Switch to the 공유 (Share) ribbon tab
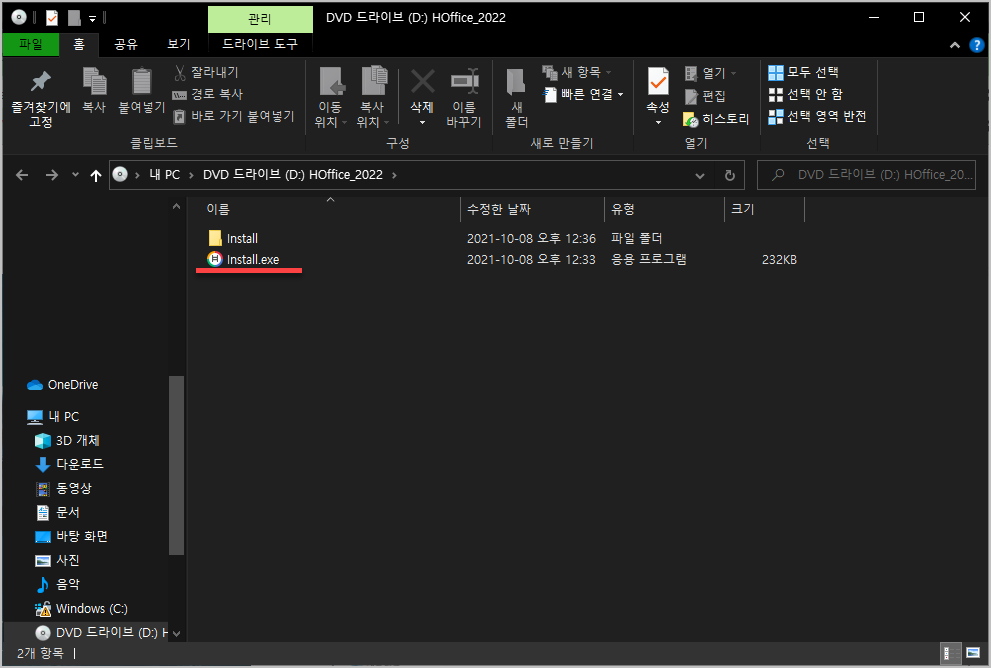 pos(125,44)
